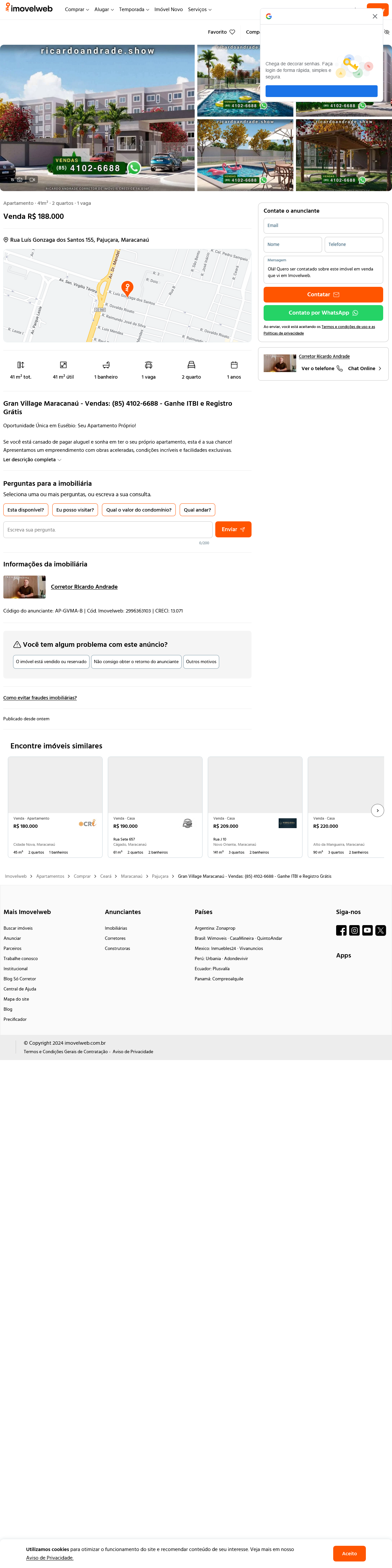This screenshot has height=1568, width=392.
Task: Expand 'Ler descrição completa'
Action: (32, 460)
